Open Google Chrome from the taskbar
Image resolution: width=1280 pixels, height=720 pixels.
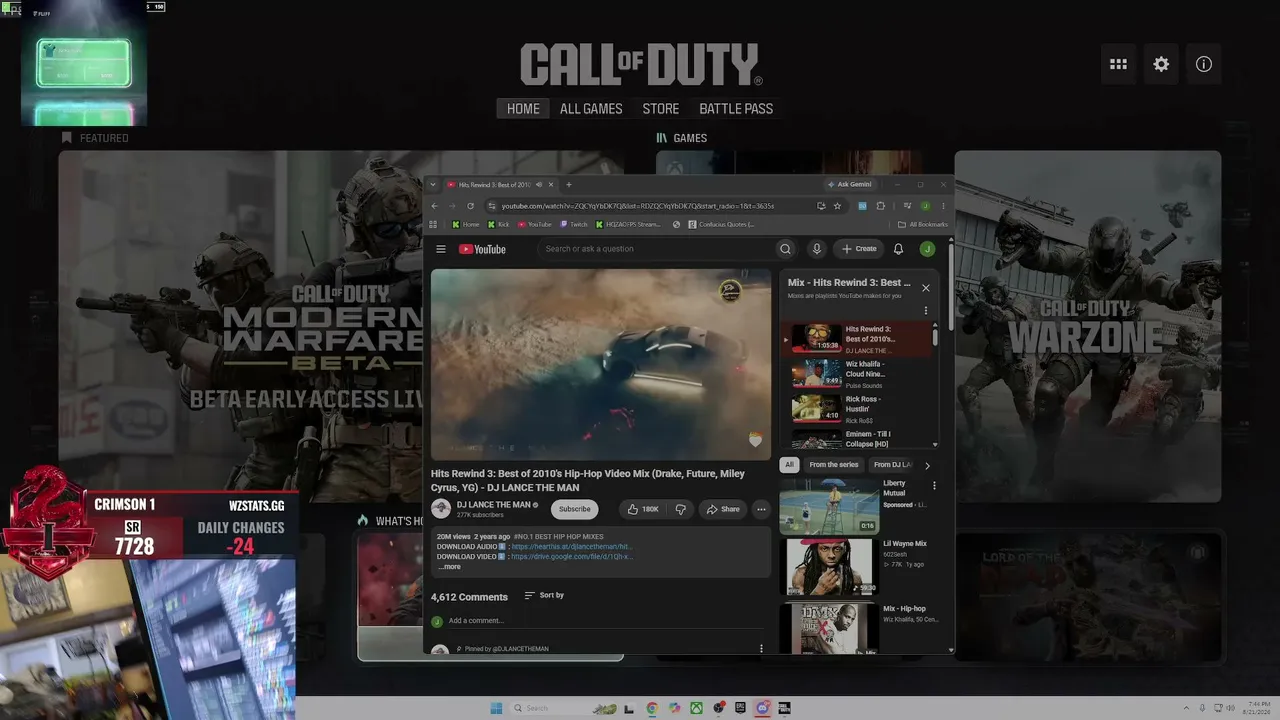point(652,708)
